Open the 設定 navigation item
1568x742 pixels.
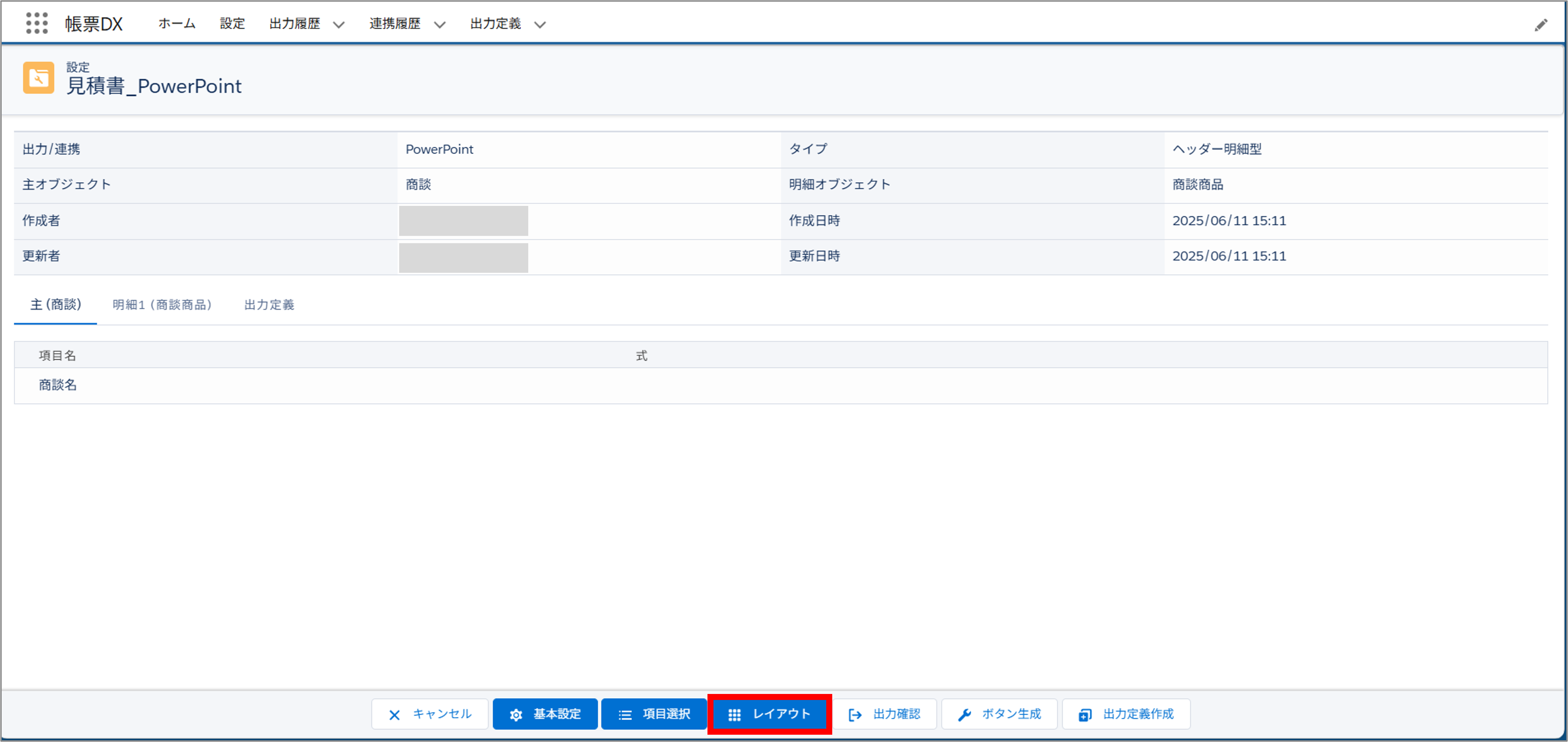point(232,23)
